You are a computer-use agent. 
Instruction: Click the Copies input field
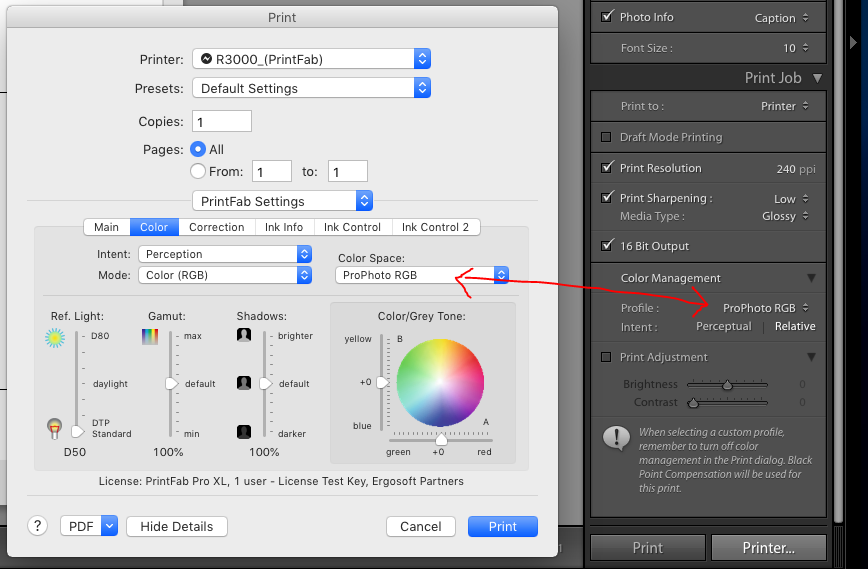(x=221, y=121)
